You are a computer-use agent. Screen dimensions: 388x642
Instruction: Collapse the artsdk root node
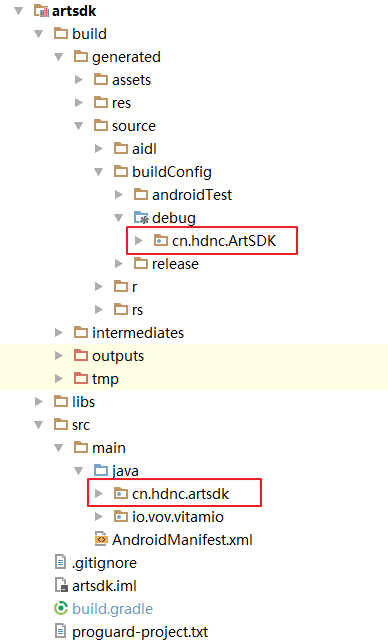point(19,11)
